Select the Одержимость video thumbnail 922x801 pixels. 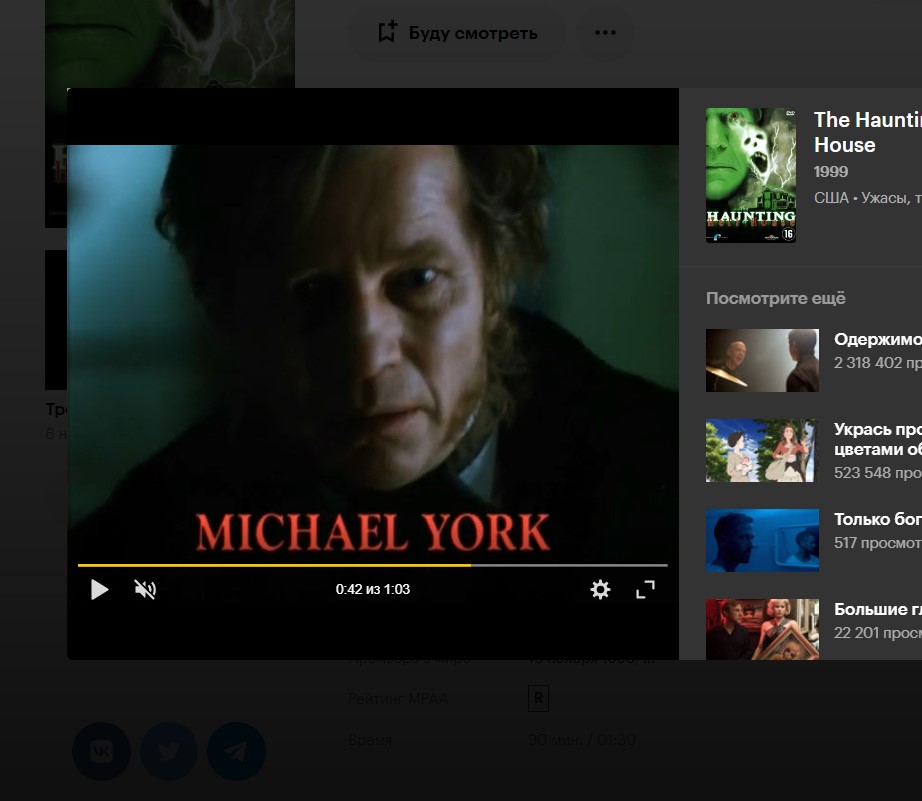tap(762, 361)
